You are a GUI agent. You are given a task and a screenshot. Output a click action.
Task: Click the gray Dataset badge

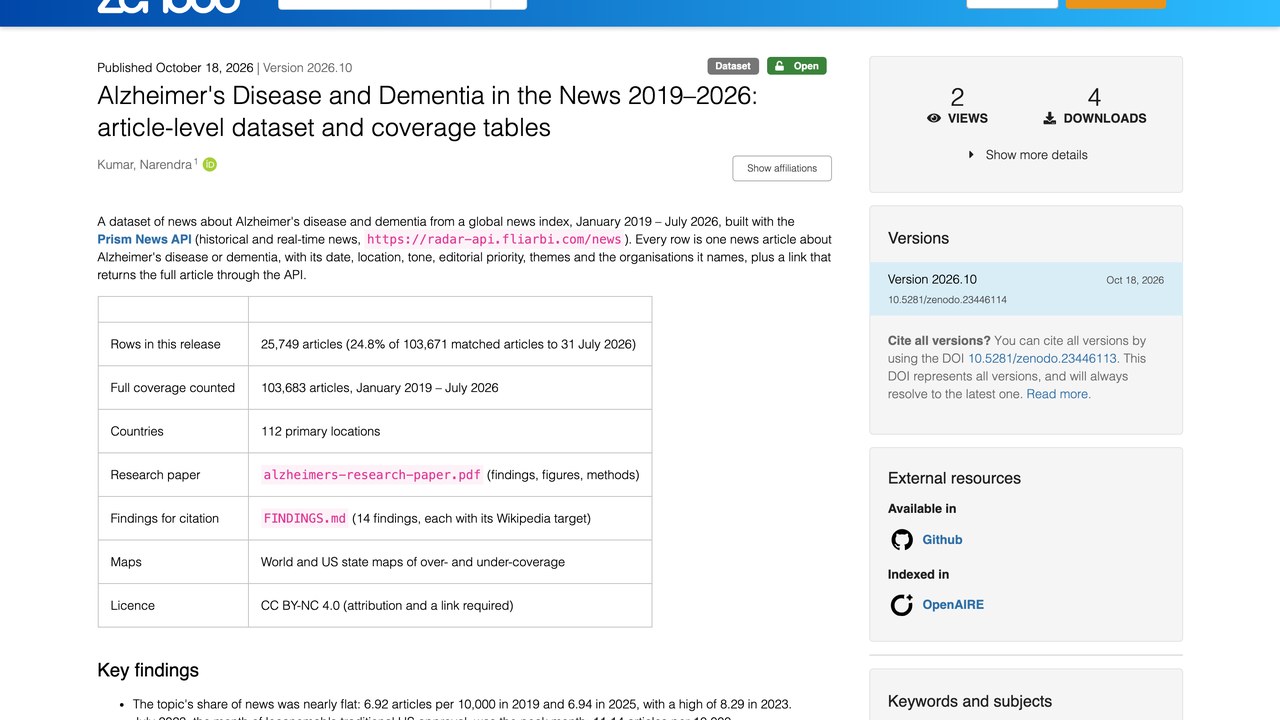click(733, 66)
